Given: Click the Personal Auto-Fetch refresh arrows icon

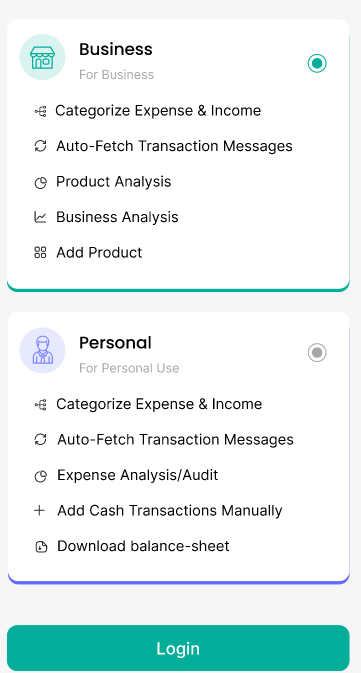Looking at the screenshot, I should tap(40, 440).
